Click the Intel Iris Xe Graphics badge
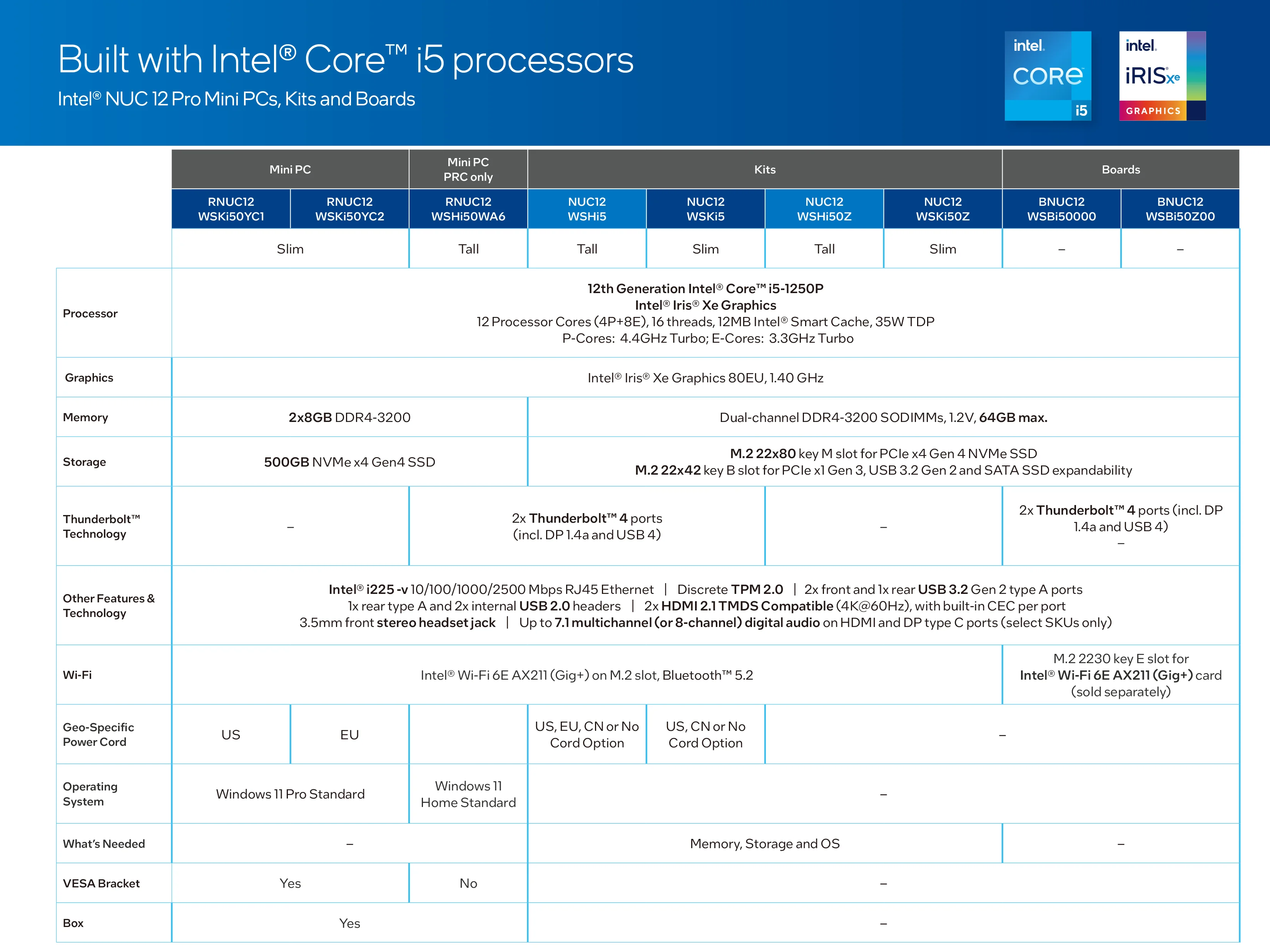The image size is (1270, 952). [x=1161, y=76]
